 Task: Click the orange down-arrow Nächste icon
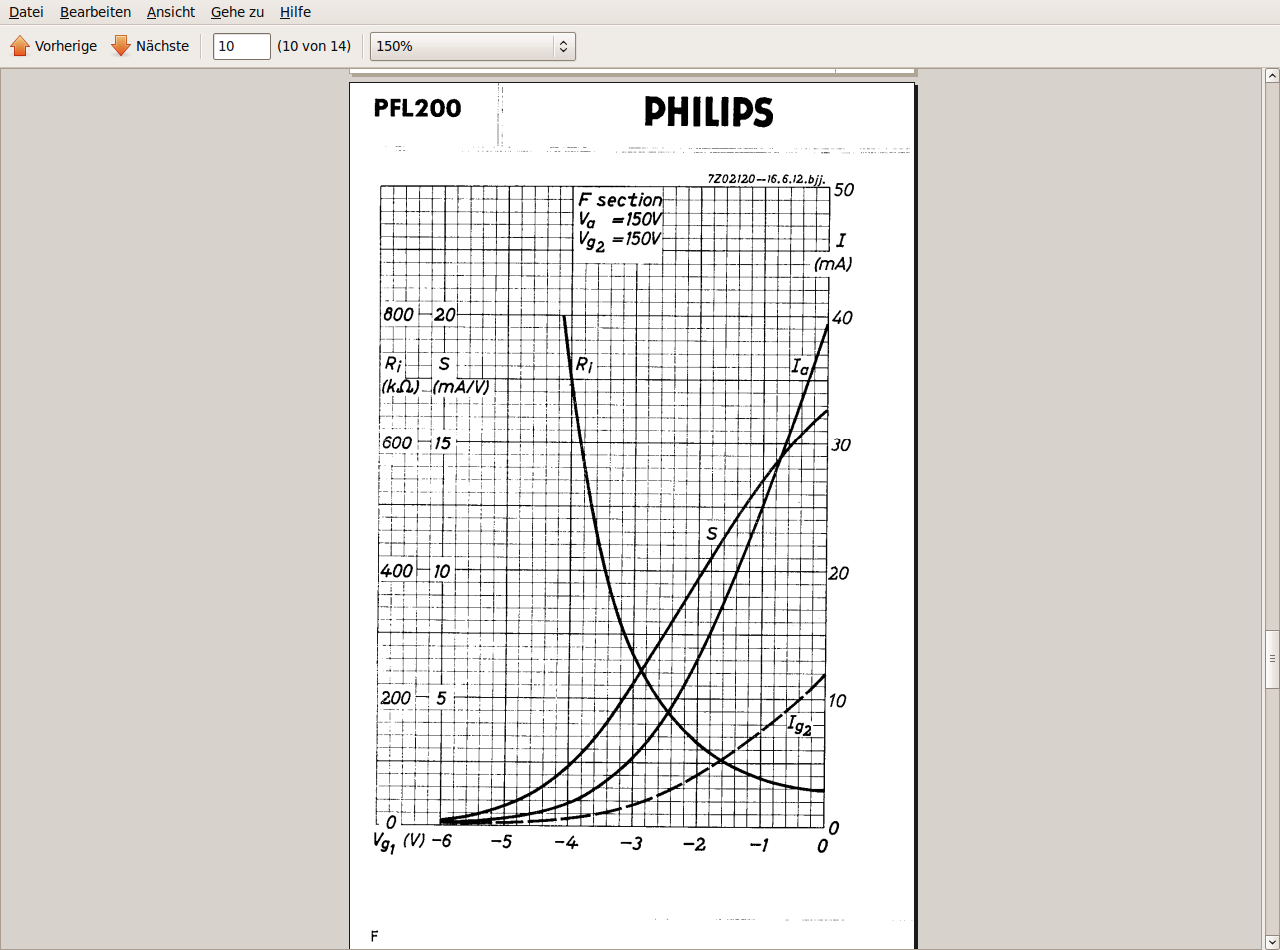[121, 46]
